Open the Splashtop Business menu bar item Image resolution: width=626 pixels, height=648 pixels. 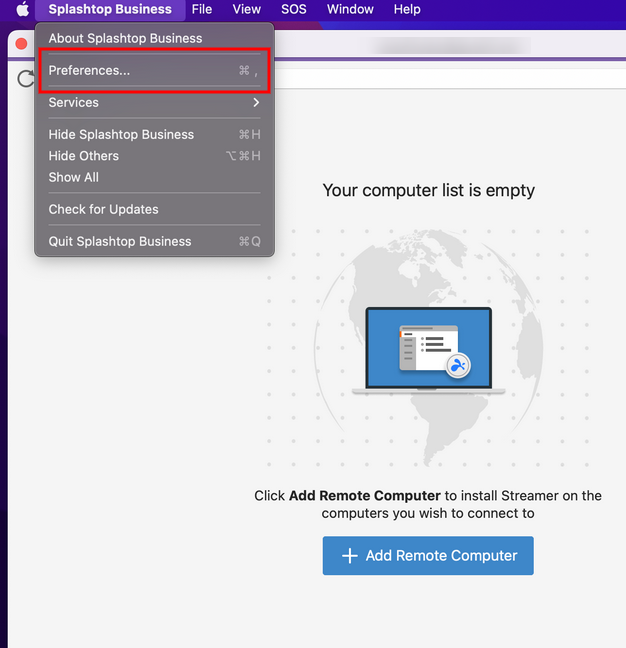pyautogui.click(x=110, y=9)
